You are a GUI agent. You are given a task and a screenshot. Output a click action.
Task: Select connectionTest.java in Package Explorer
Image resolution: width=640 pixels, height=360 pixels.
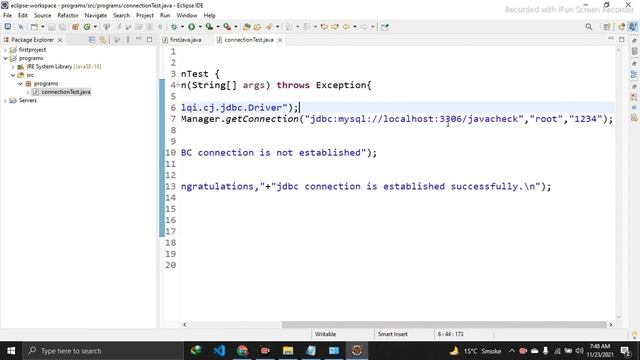(x=62, y=92)
